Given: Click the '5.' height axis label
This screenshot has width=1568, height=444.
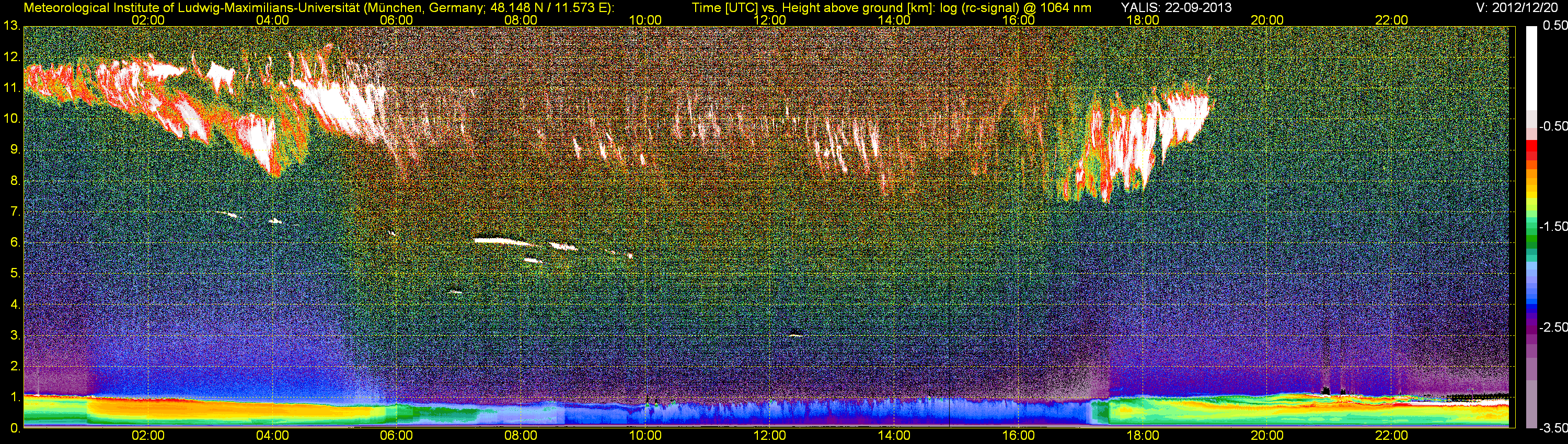Looking at the screenshot, I should tap(15, 274).
